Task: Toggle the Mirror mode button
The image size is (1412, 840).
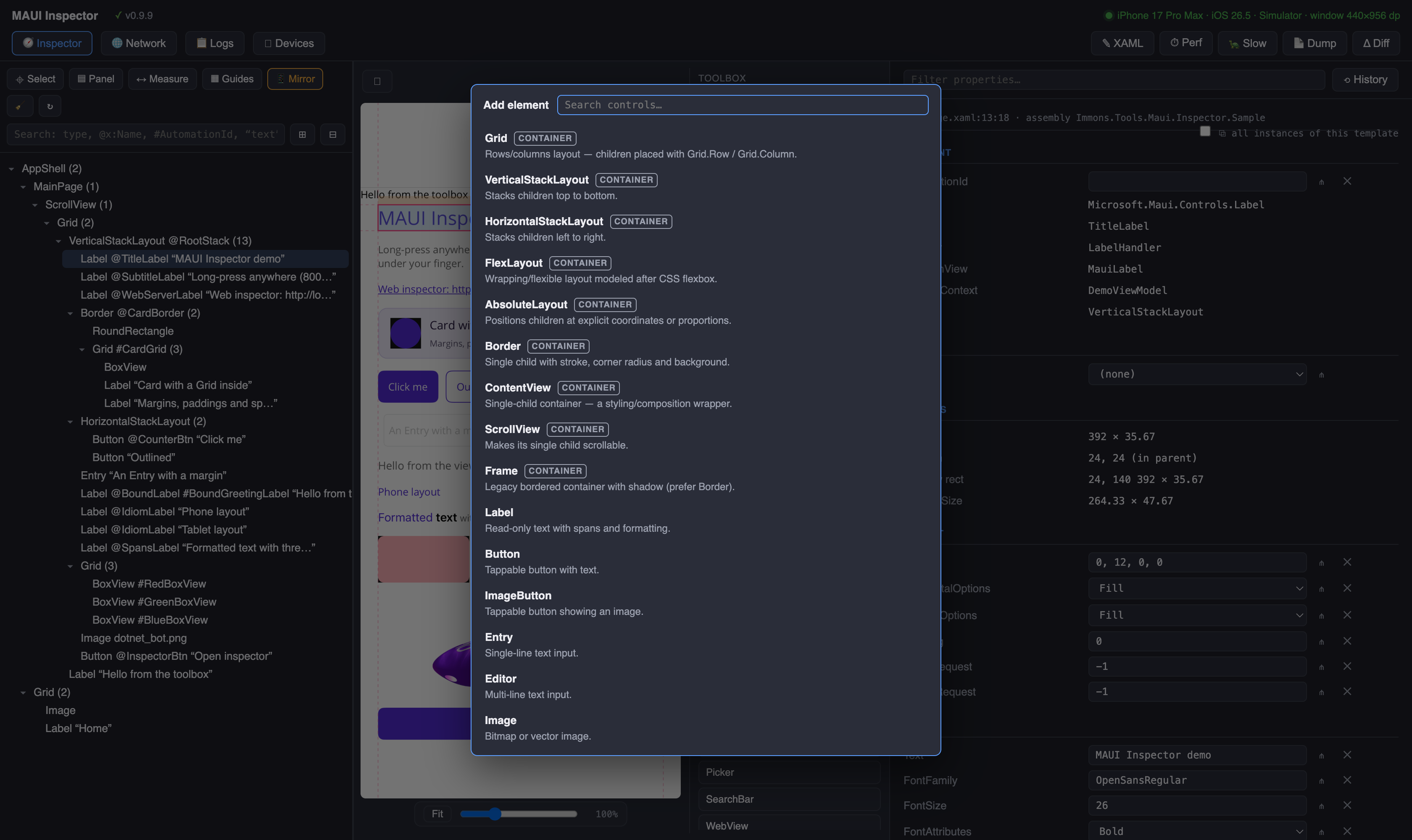Action: pos(295,79)
